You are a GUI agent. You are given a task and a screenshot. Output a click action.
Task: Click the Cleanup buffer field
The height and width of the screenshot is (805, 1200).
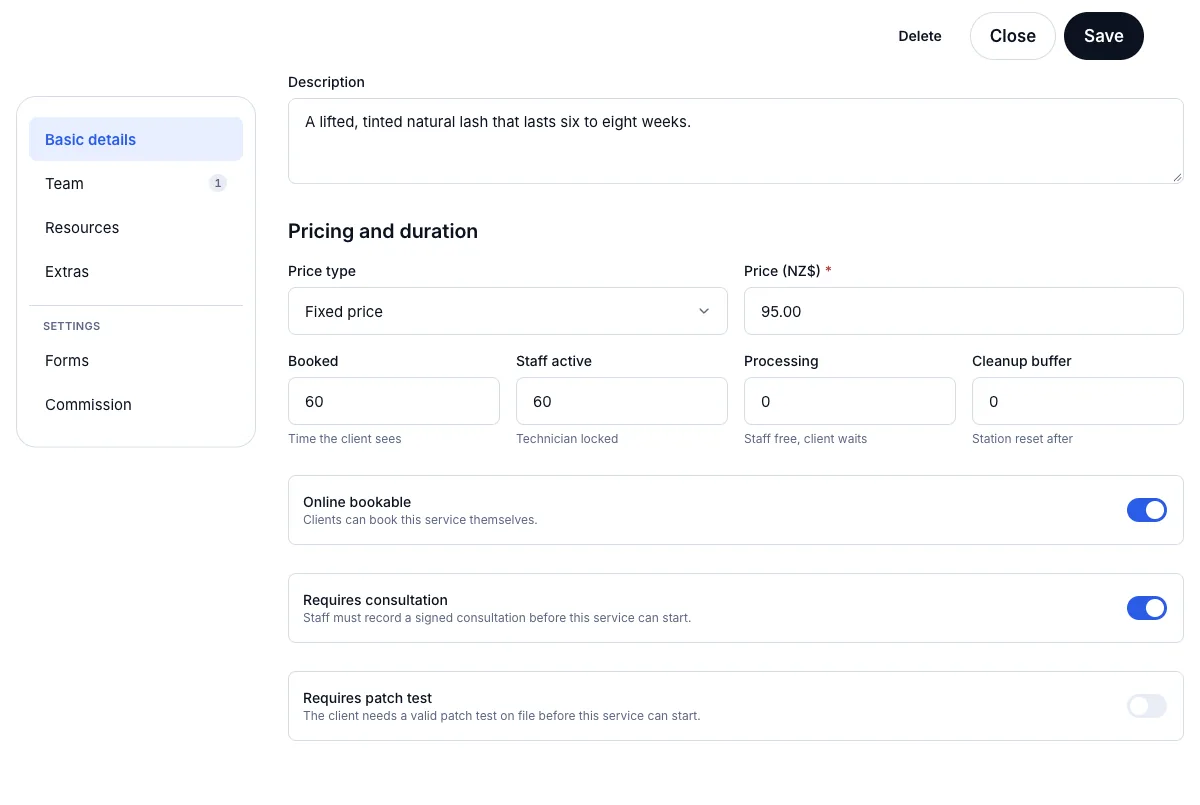pos(1077,401)
